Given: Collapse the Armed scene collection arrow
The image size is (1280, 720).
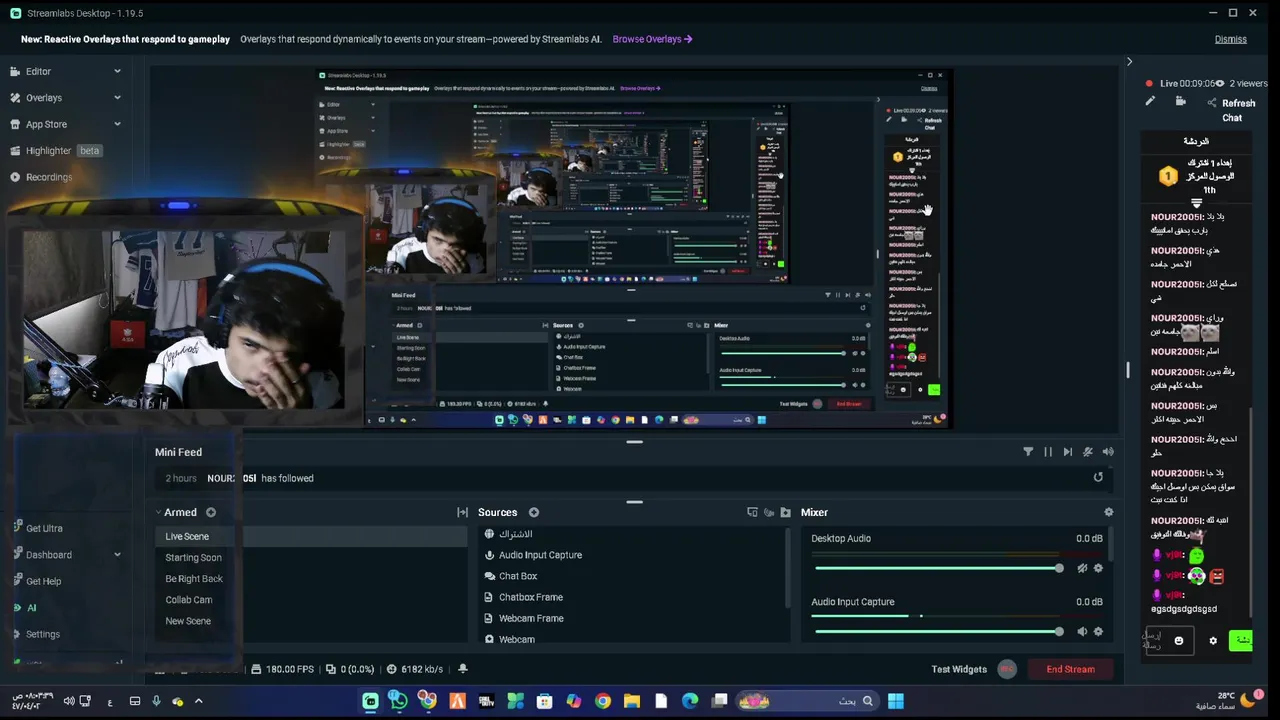Looking at the screenshot, I should coord(158,512).
